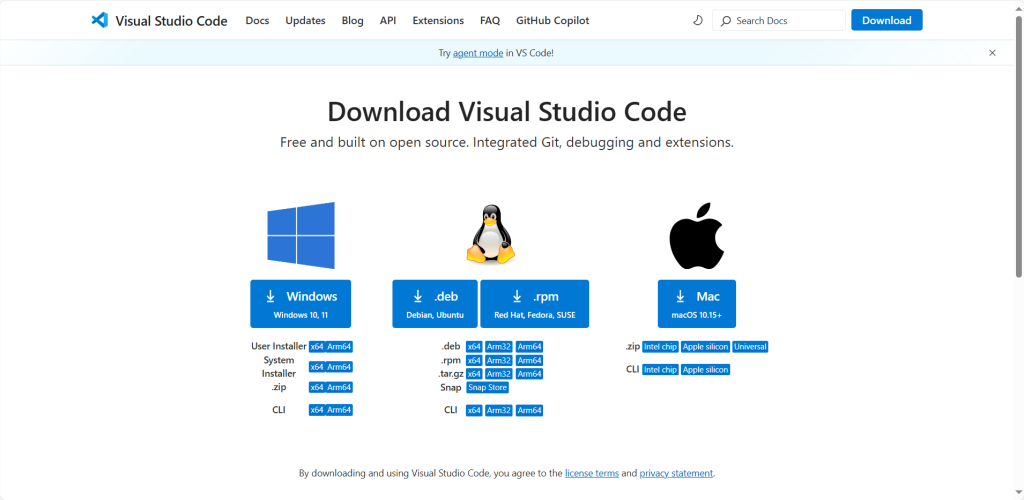Click the page vertical scrollbar thumb
1024x500 pixels.
(1019, 146)
